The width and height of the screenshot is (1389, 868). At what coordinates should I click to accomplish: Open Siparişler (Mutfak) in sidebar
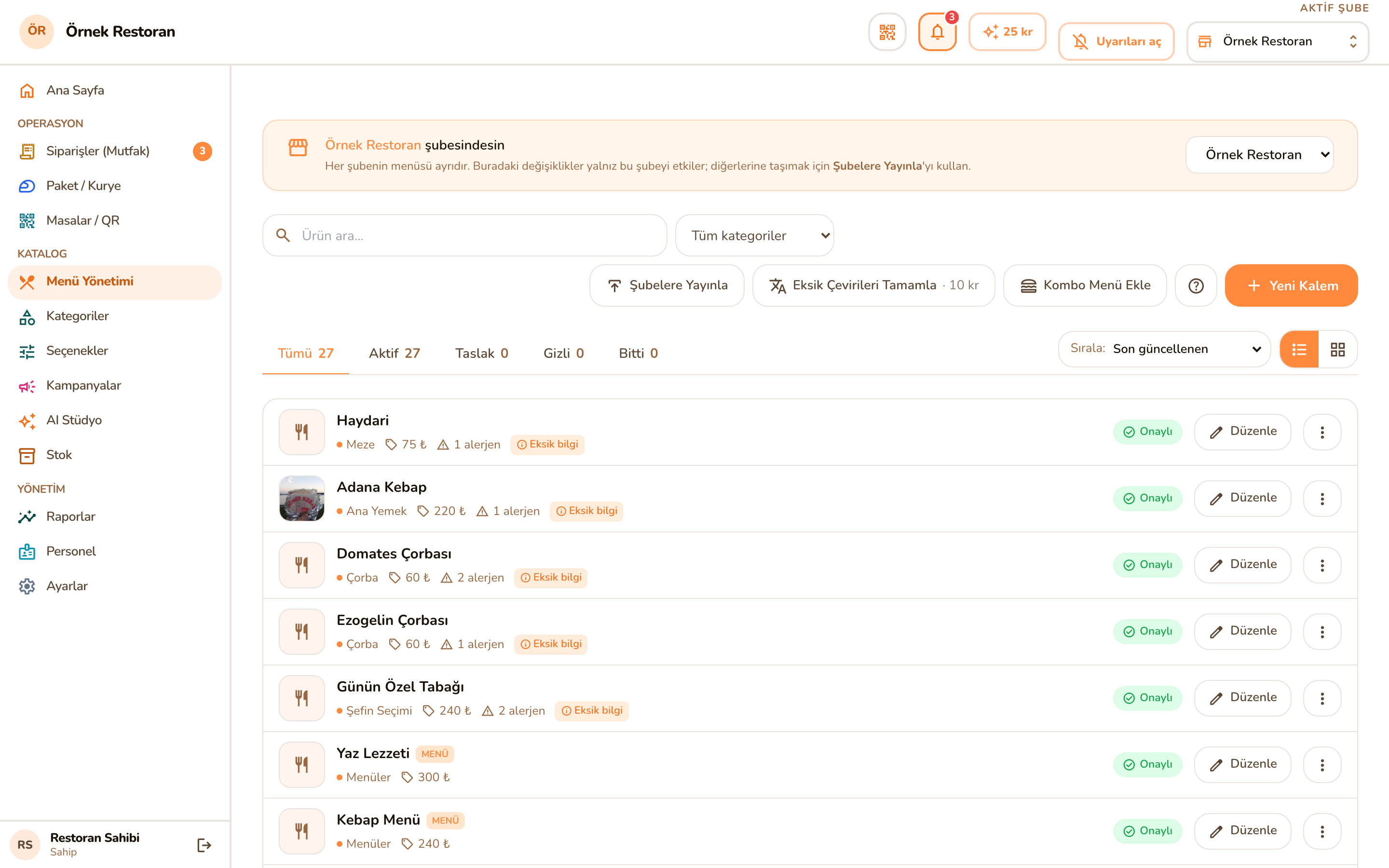coord(115,151)
